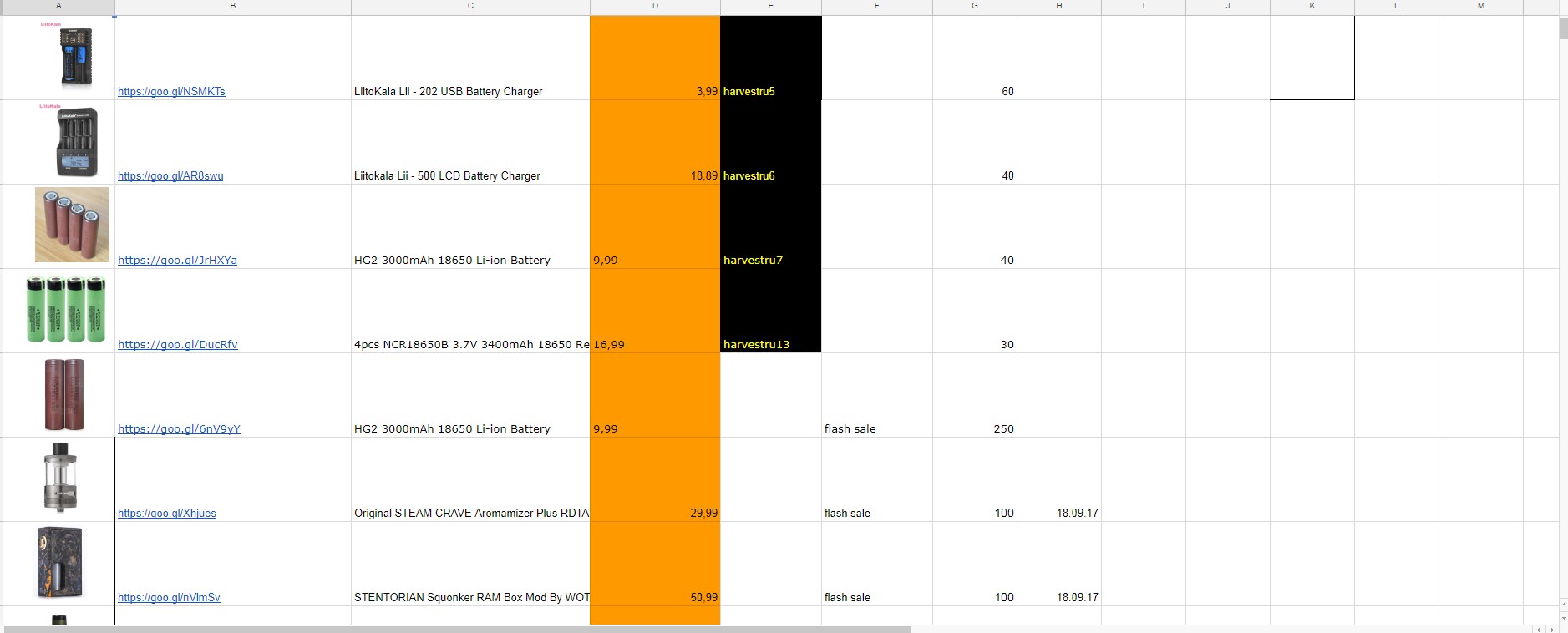Select column G header

(x=975, y=6)
